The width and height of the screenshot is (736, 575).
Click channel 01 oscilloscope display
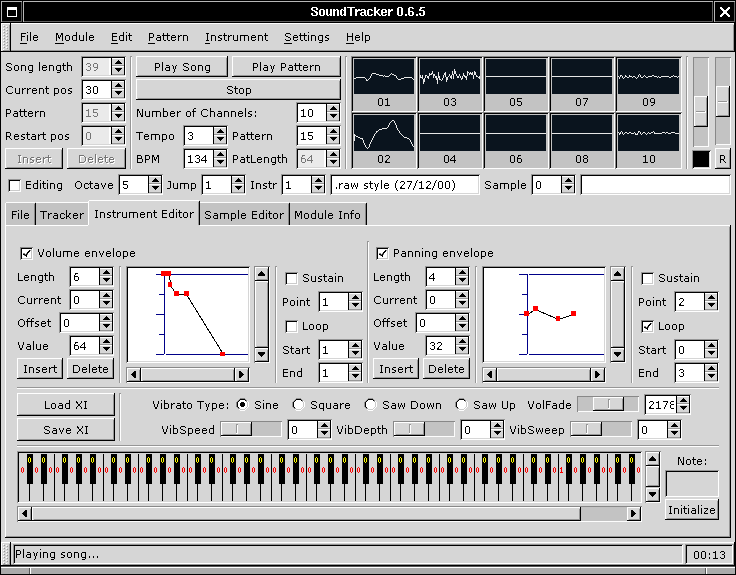click(384, 76)
